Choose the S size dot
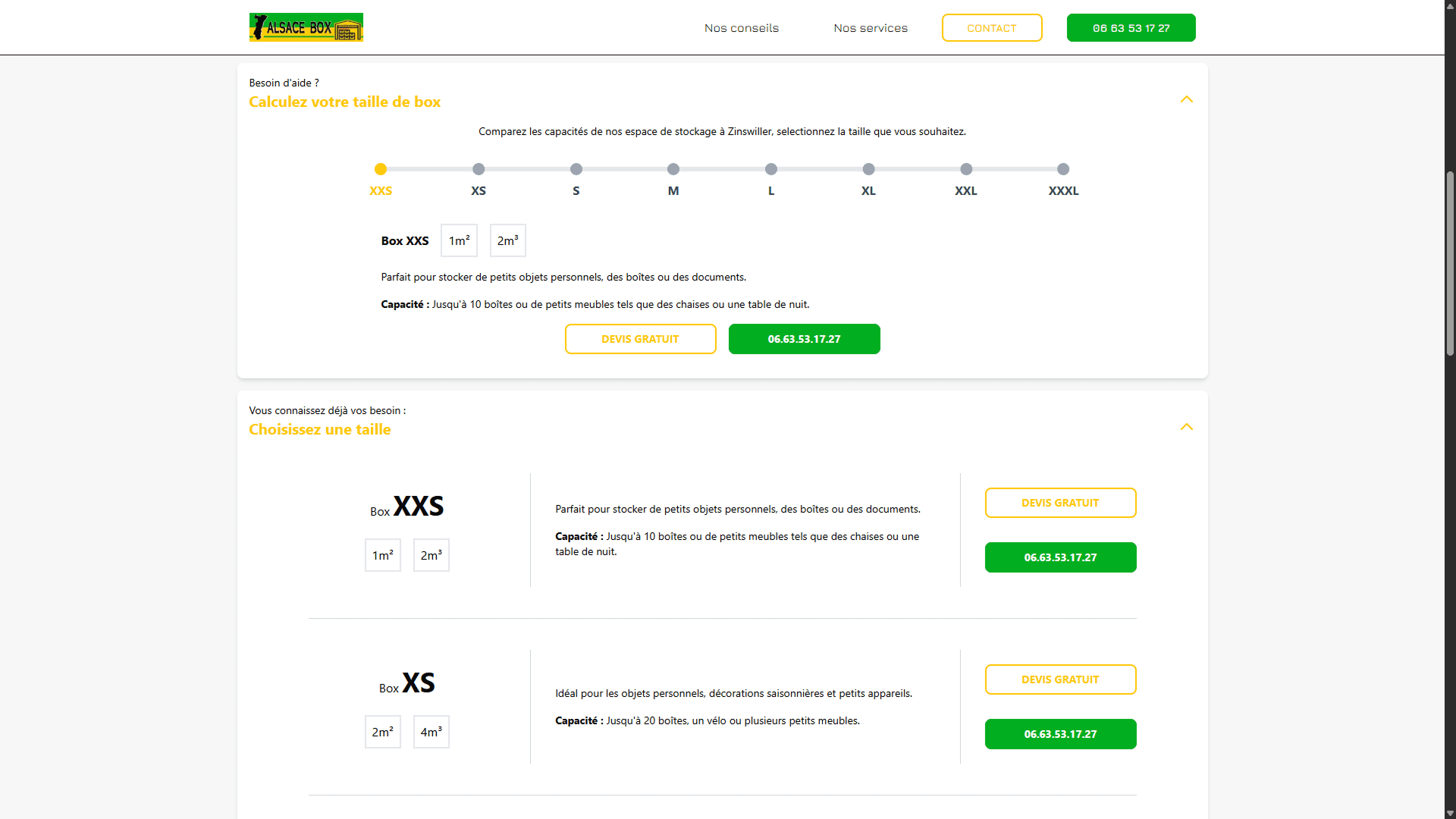This screenshot has height=819, width=1456. click(576, 169)
